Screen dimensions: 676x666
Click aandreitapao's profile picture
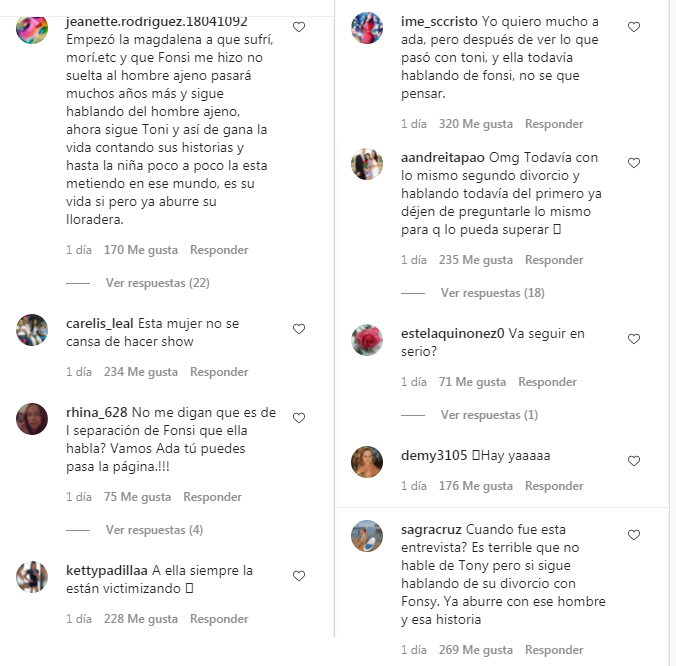[367, 164]
